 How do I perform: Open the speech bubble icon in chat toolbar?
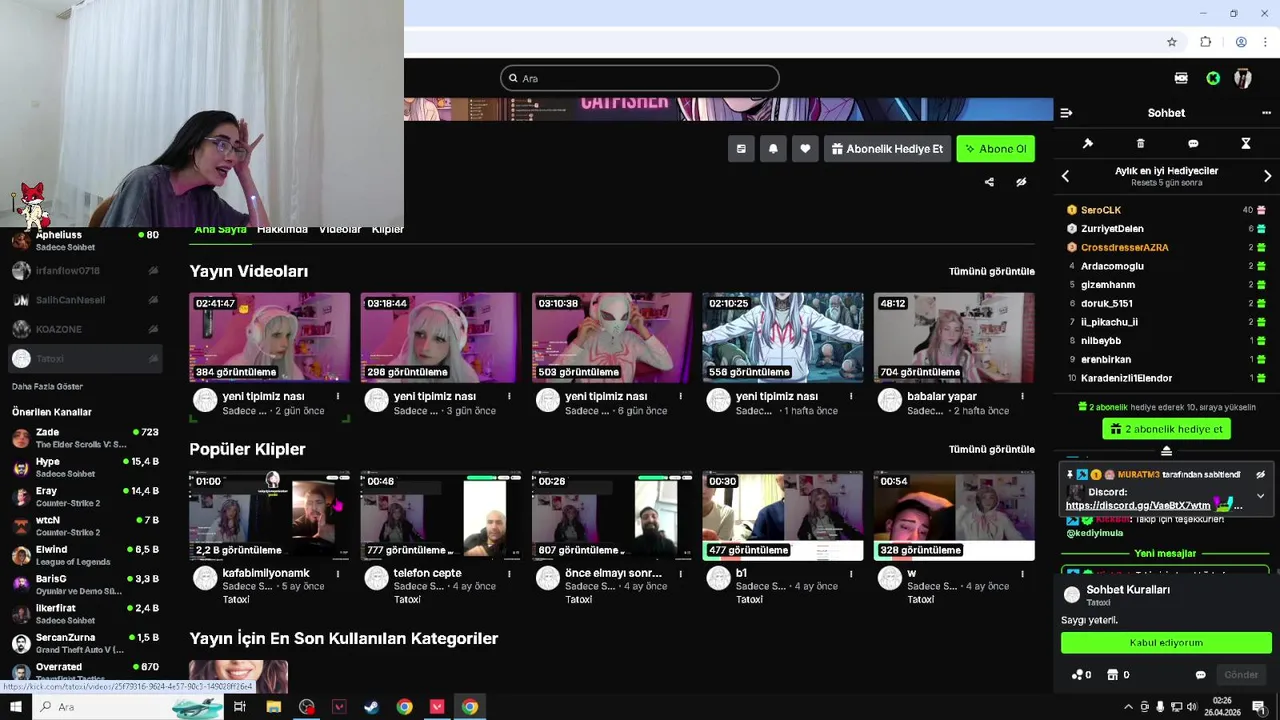[1193, 144]
